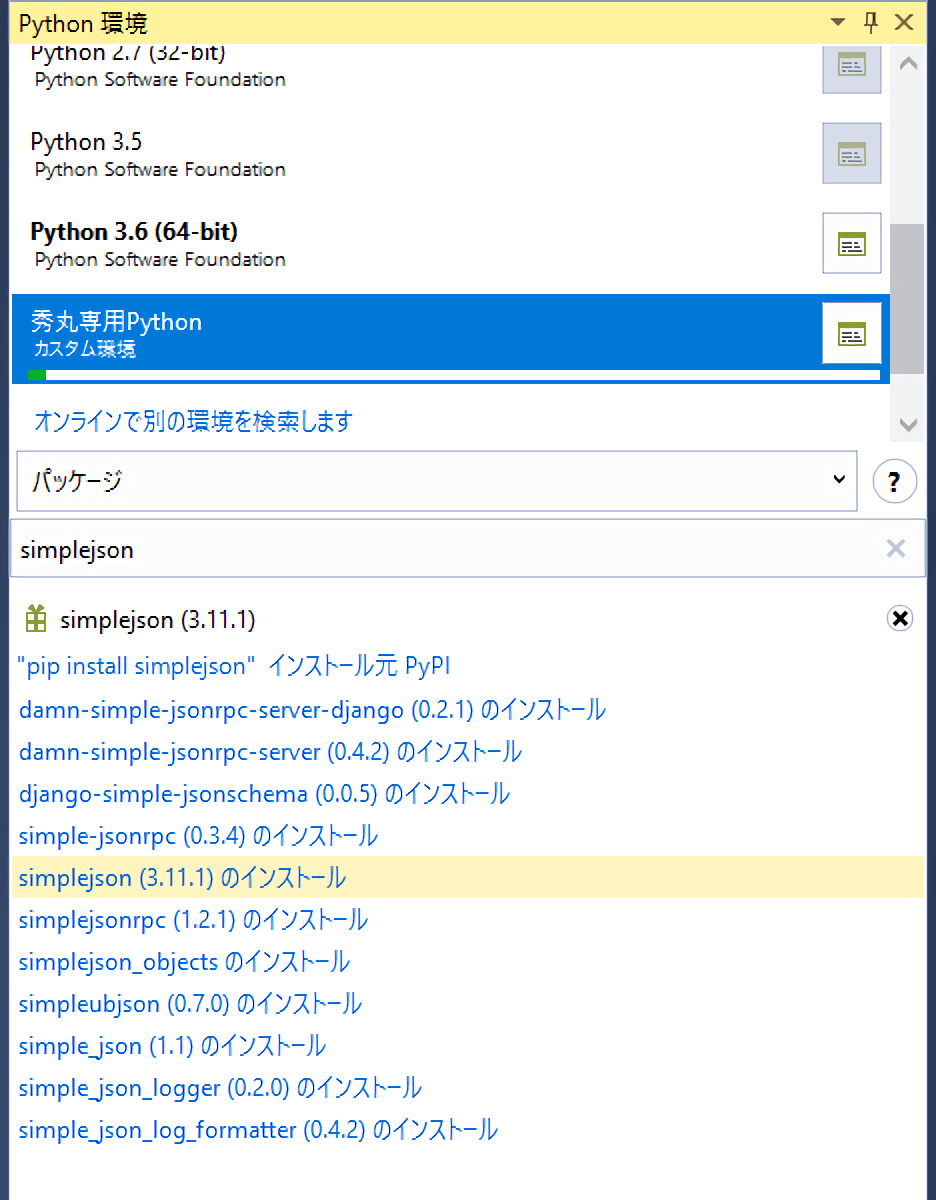This screenshot has width=936, height=1200.
Task: Expand the パッケージ combo box
Action: [838, 481]
